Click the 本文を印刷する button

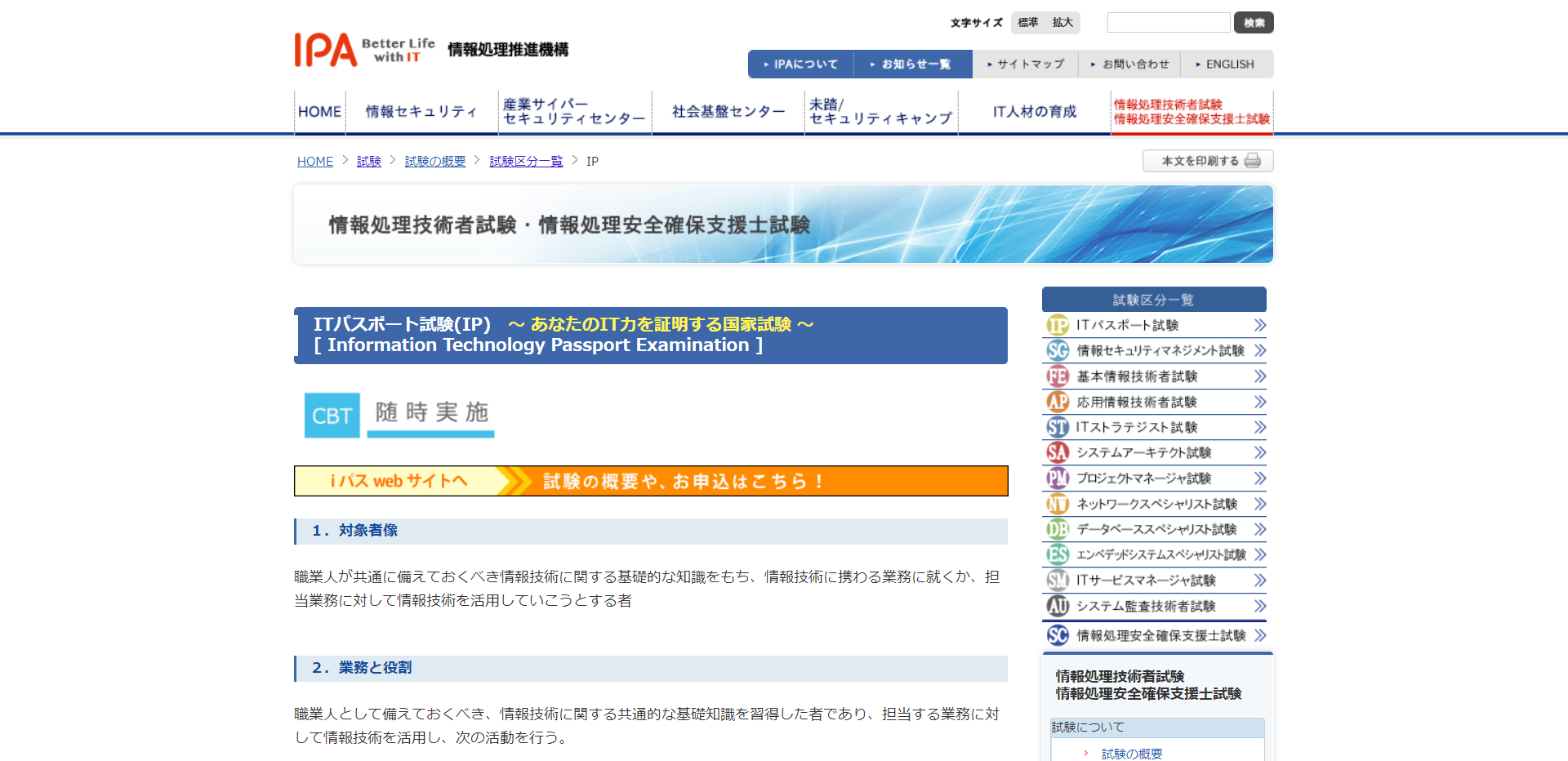pos(1208,161)
